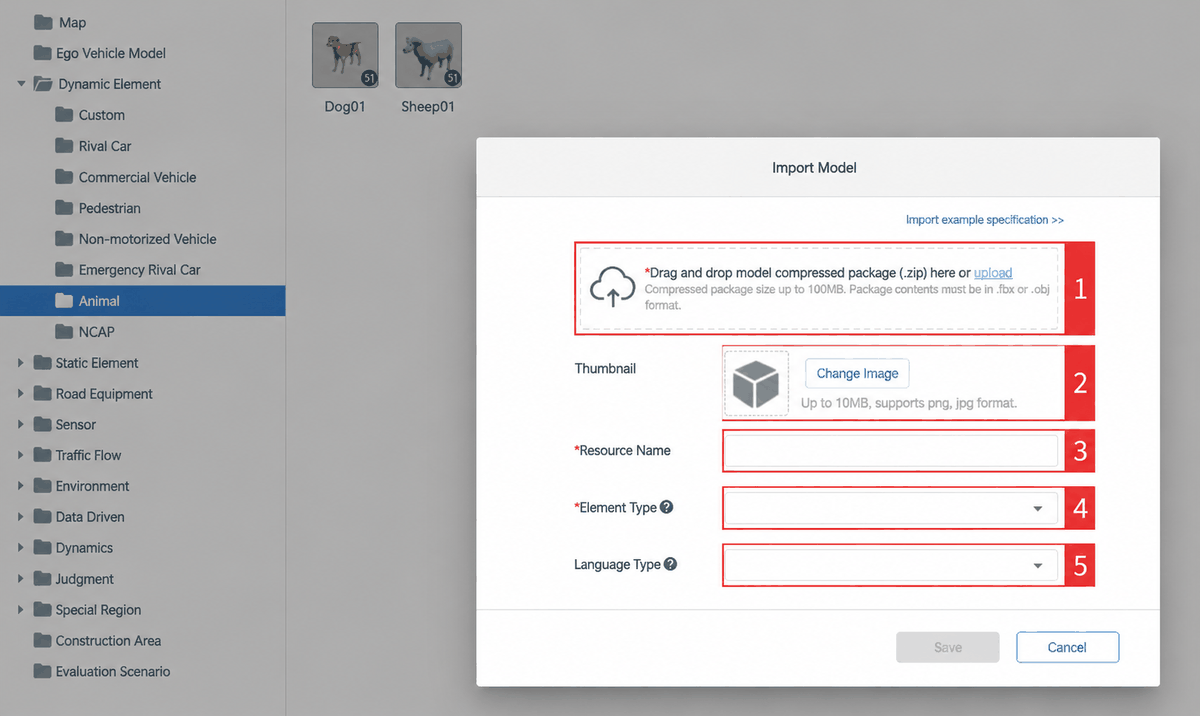1200x716 pixels.
Task: Expand the Special Region tree node
Action: (21, 610)
